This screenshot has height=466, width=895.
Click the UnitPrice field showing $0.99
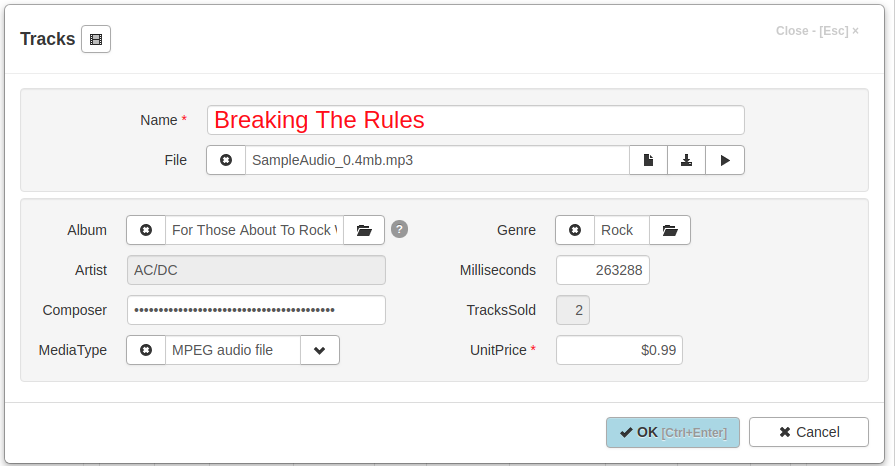619,350
